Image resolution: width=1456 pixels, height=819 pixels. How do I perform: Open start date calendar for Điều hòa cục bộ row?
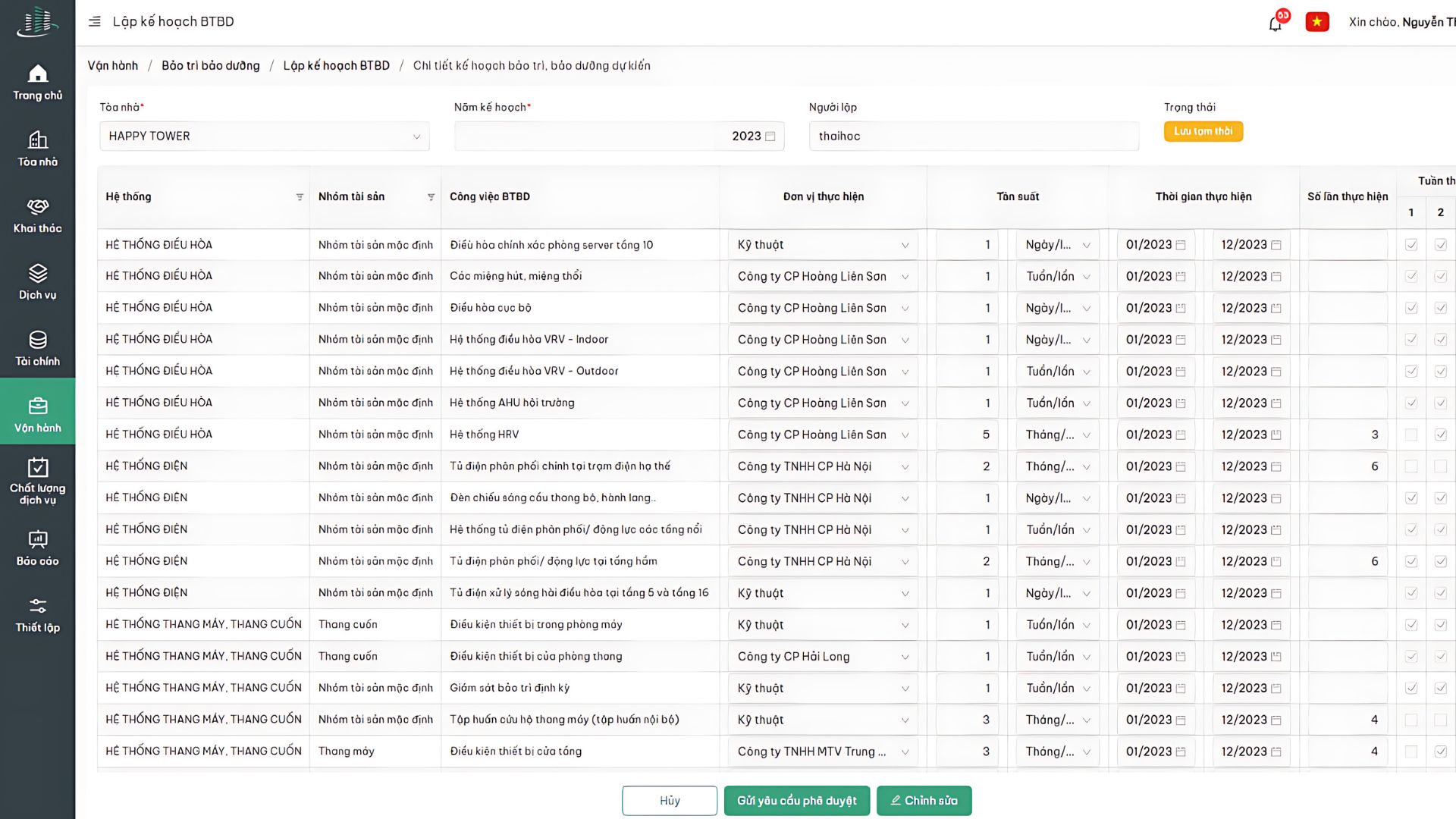(x=1181, y=309)
